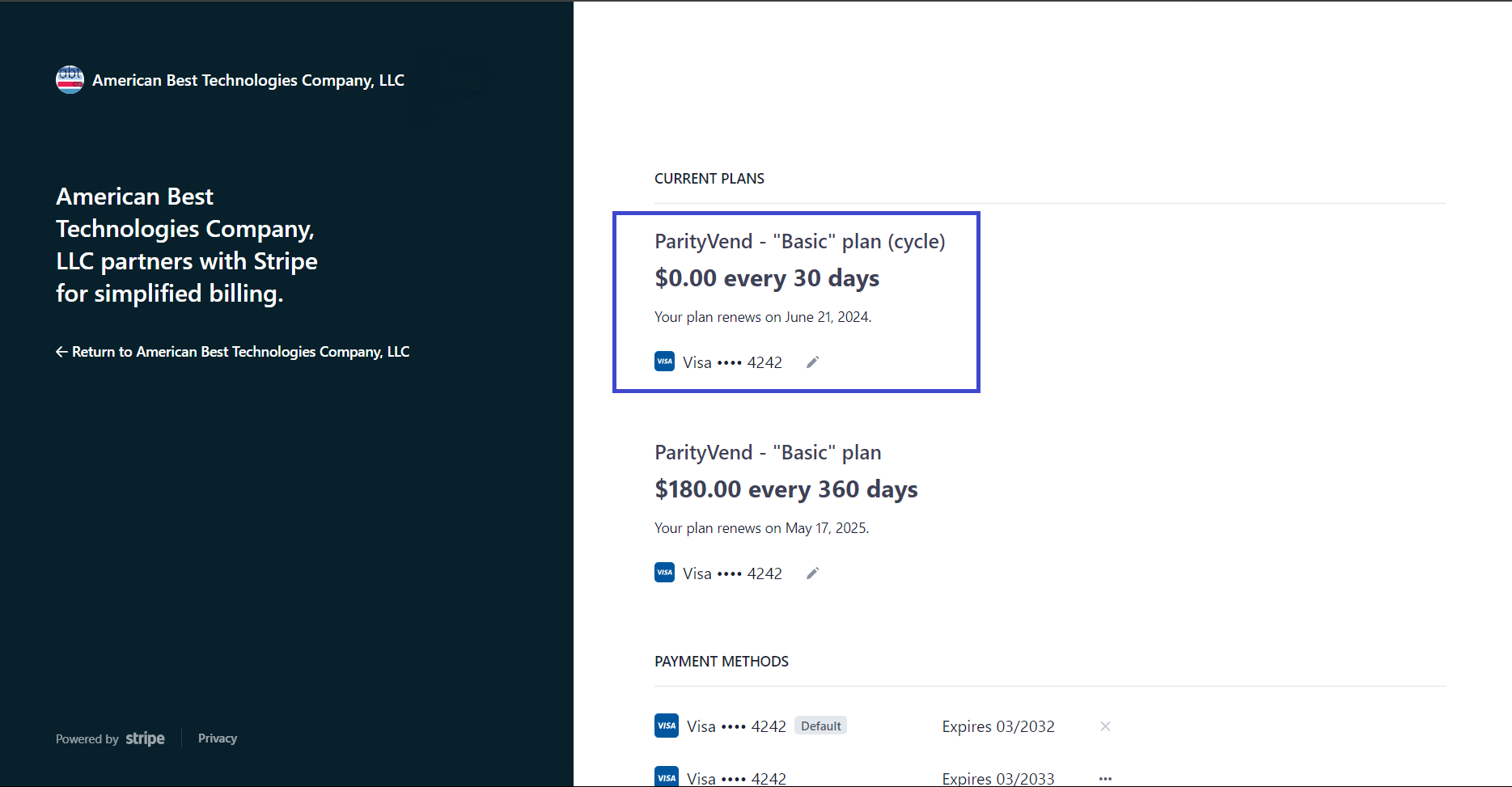Click 'Expires 03/2033' text
Viewport: 1512px width, 787px height.
[998, 778]
